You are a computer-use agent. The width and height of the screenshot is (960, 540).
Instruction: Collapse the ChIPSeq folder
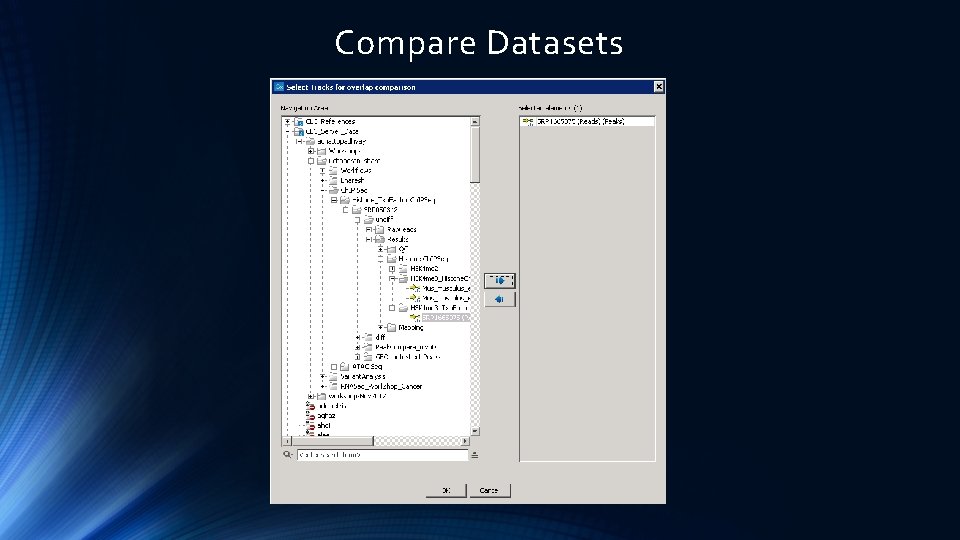(323, 190)
